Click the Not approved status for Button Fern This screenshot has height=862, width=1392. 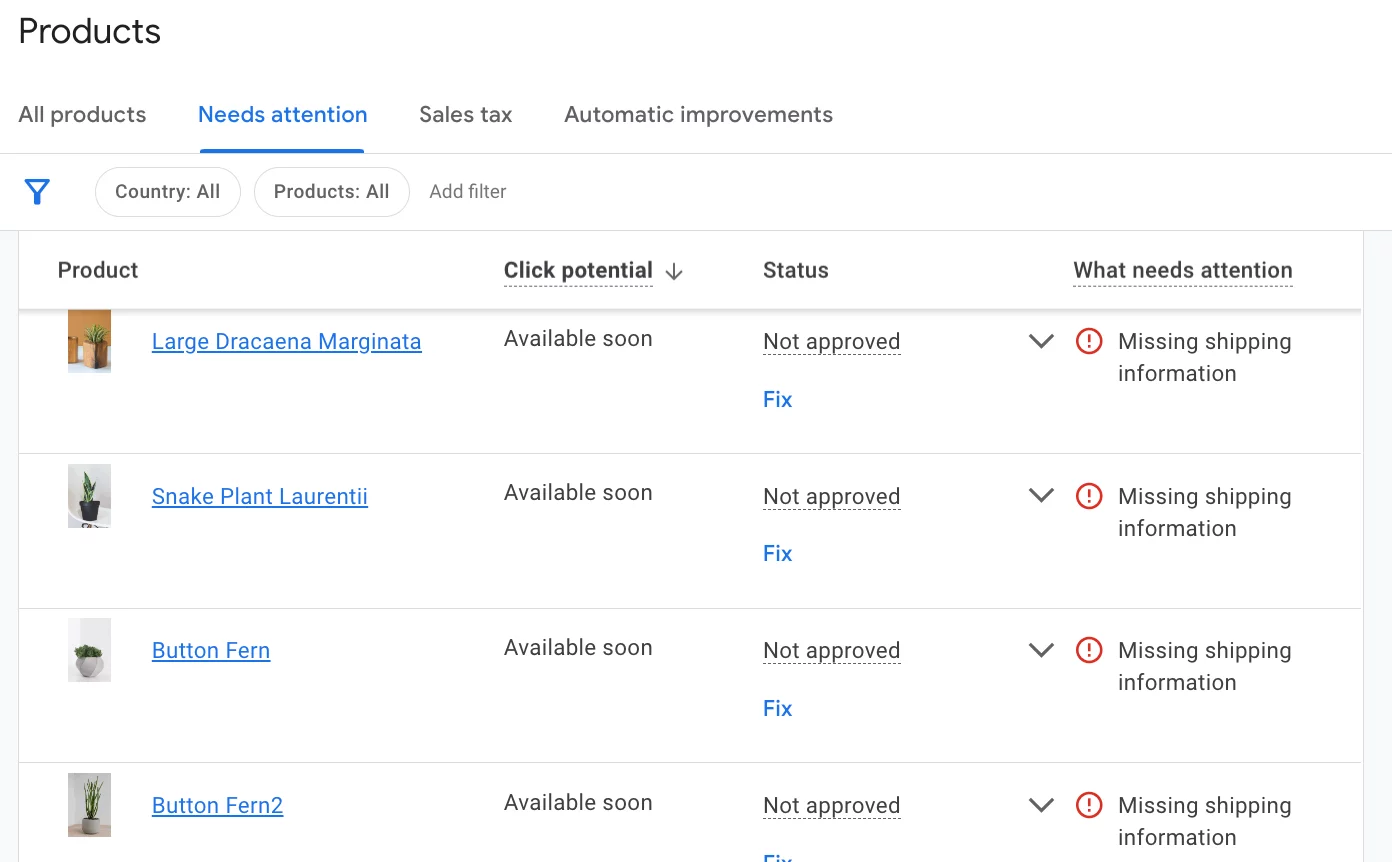click(x=831, y=650)
